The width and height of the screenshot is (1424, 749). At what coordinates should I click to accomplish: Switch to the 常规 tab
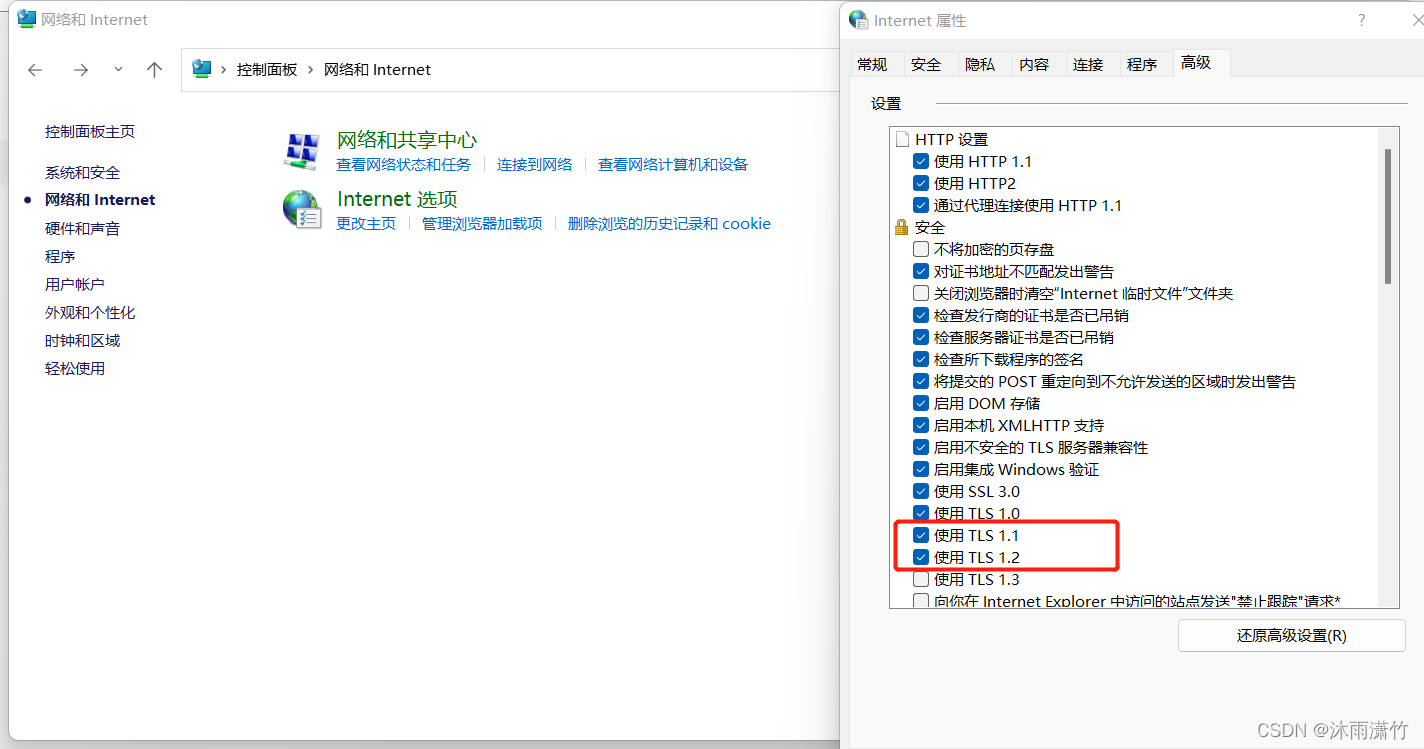(872, 64)
